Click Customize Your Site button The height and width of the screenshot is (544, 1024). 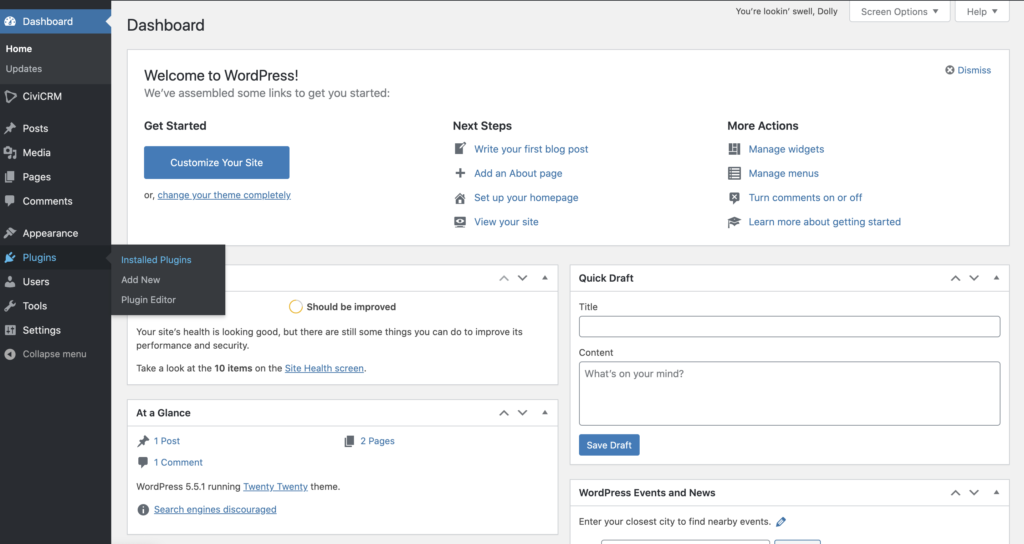tap(217, 163)
